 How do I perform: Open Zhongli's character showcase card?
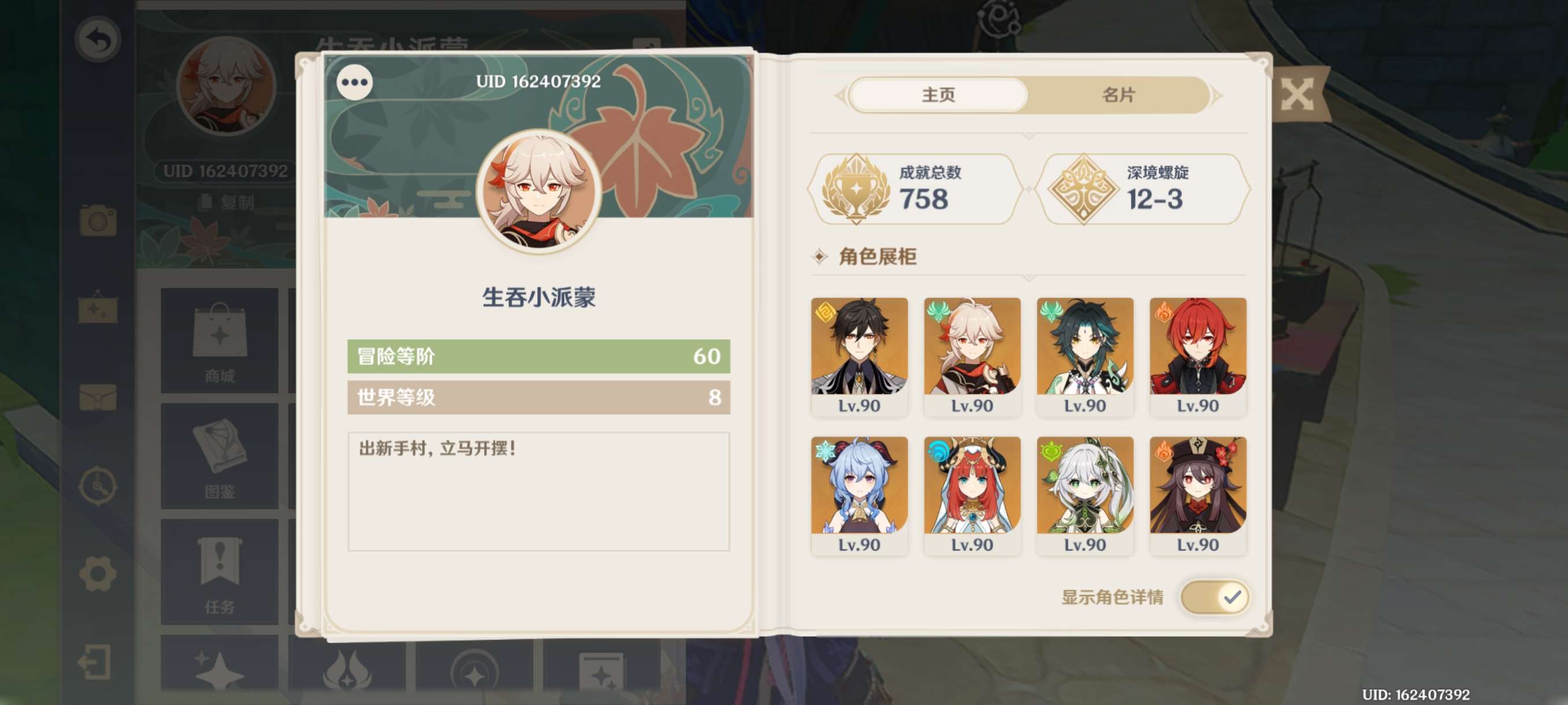pyautogui.click(x=859, y=357)
